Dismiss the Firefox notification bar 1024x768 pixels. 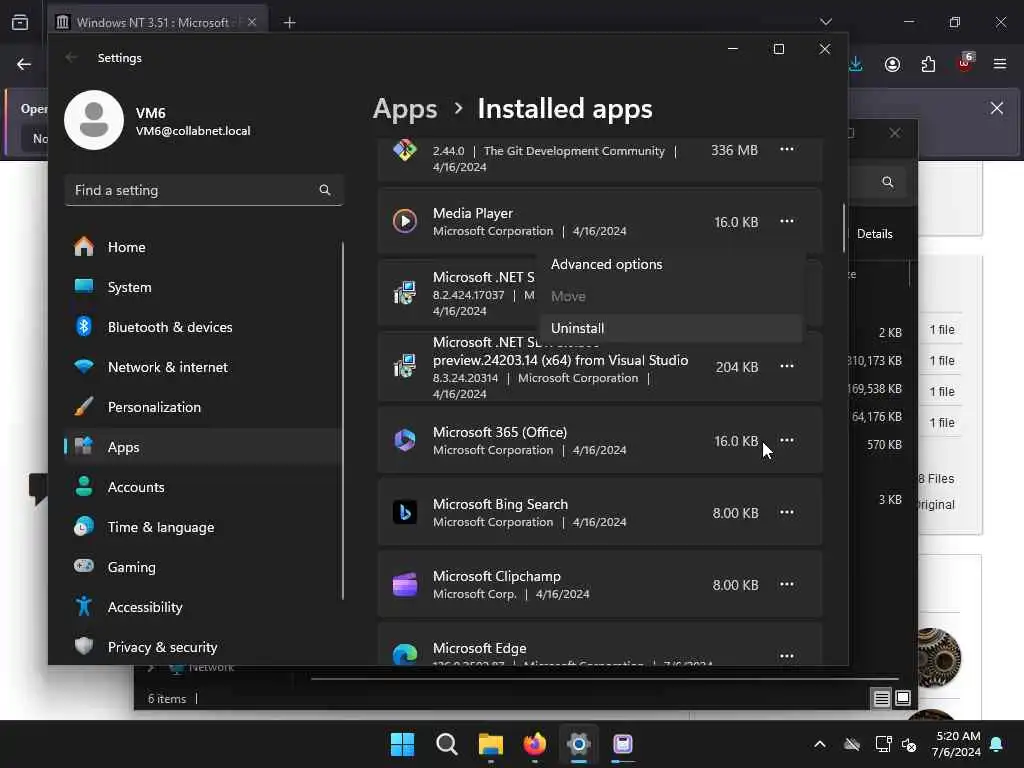pos(997,108)
